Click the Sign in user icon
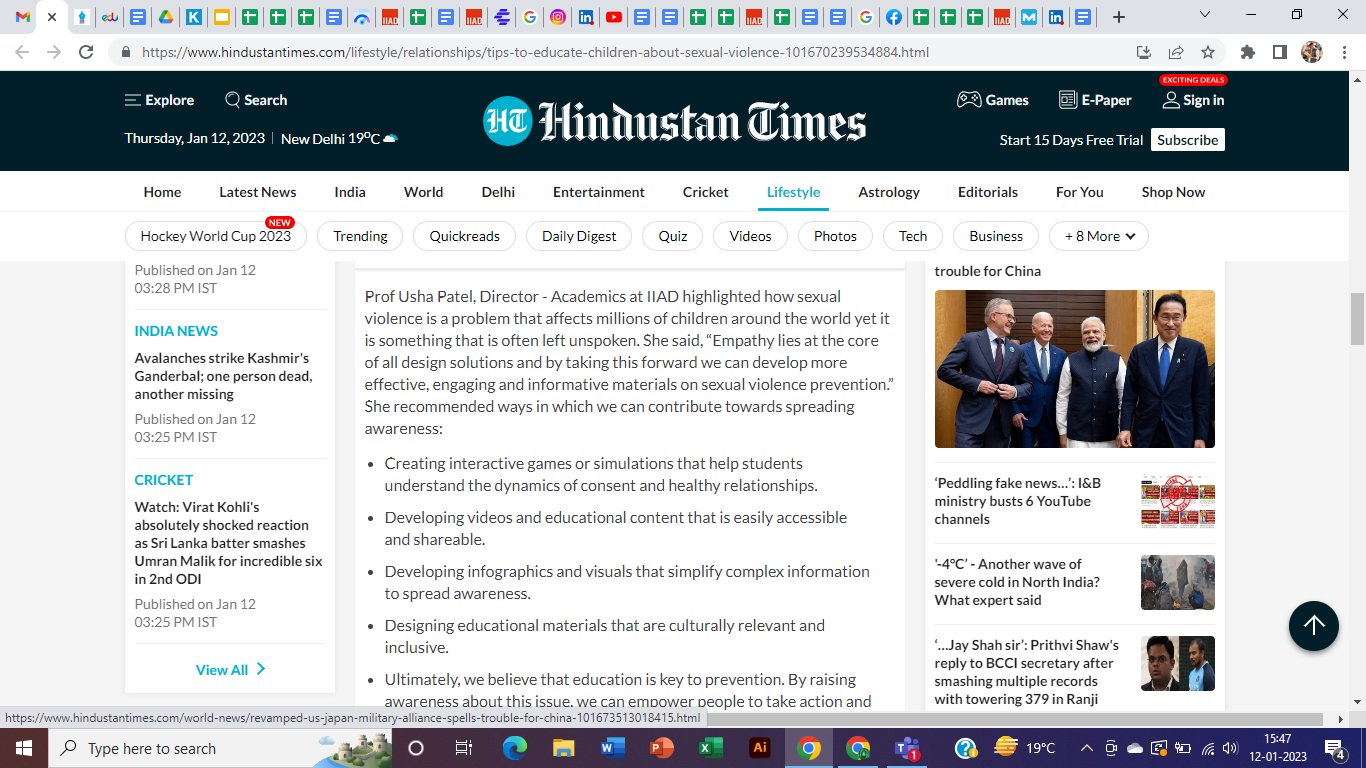 pyautogui.click(x=1171, y=100)
